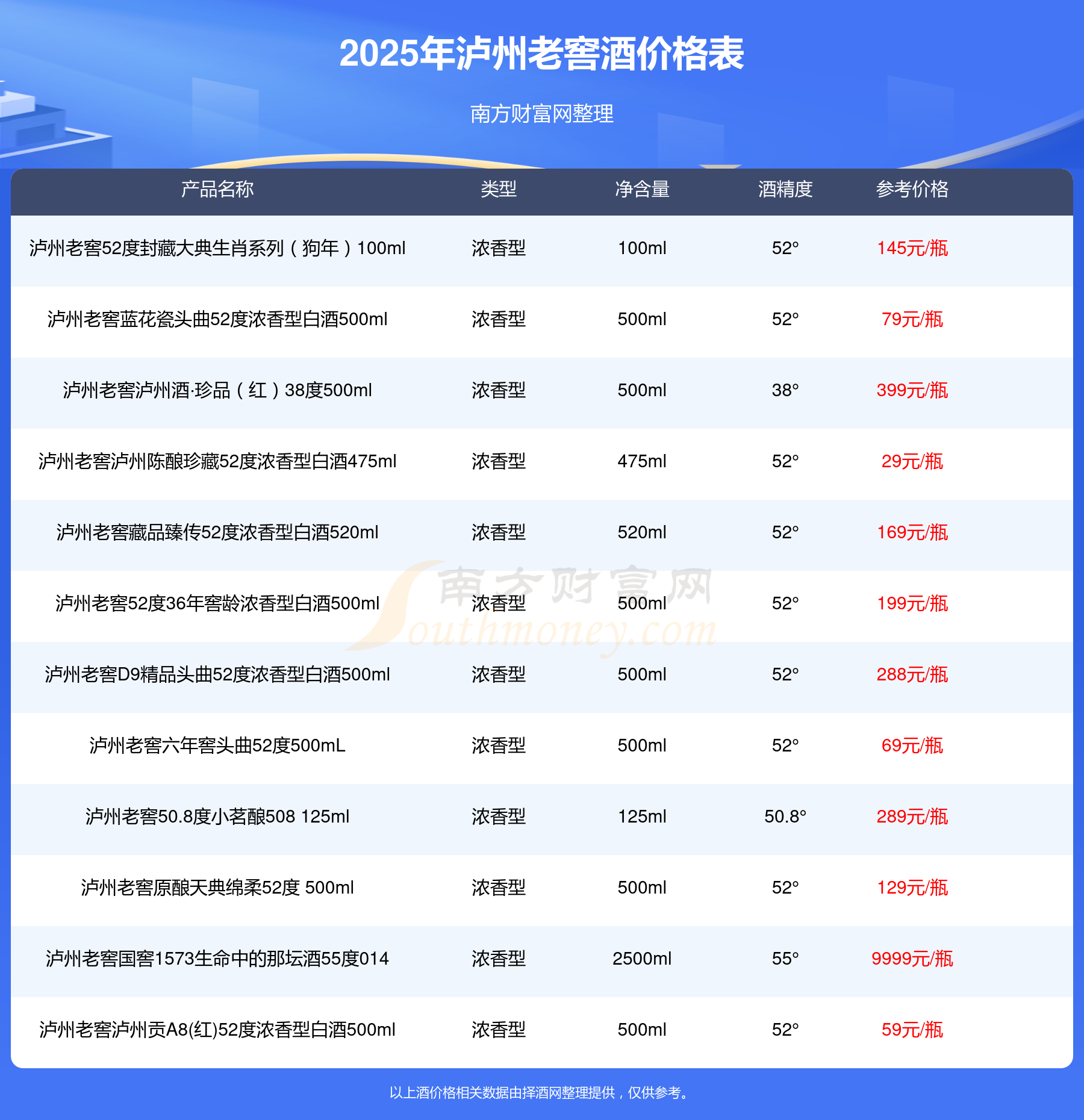Select the price "399元/瓶"
This screenshot has height=1120, width=1084.
tap(912, 390)
